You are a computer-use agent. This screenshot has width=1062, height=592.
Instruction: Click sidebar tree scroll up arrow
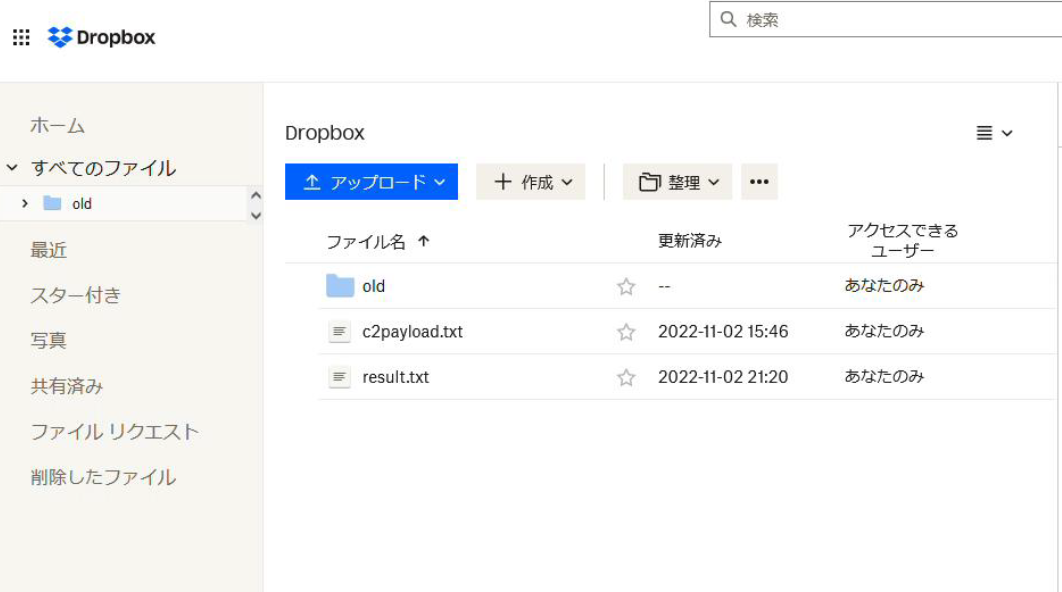[255, 195]
